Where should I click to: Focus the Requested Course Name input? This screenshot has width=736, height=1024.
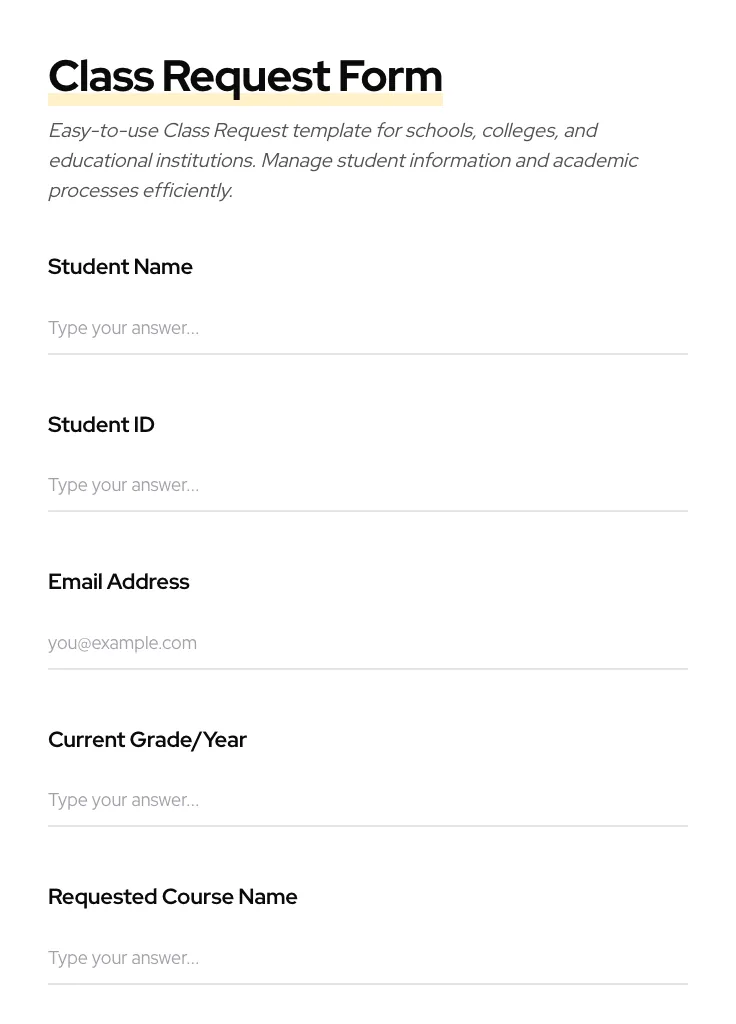367,958
